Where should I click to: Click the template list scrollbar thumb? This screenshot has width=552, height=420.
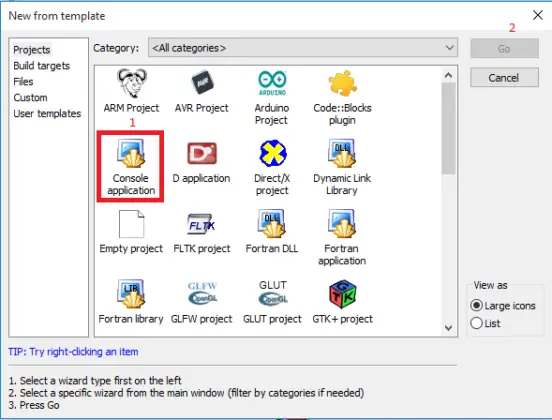pyautogui.click(x=448, y=128)
